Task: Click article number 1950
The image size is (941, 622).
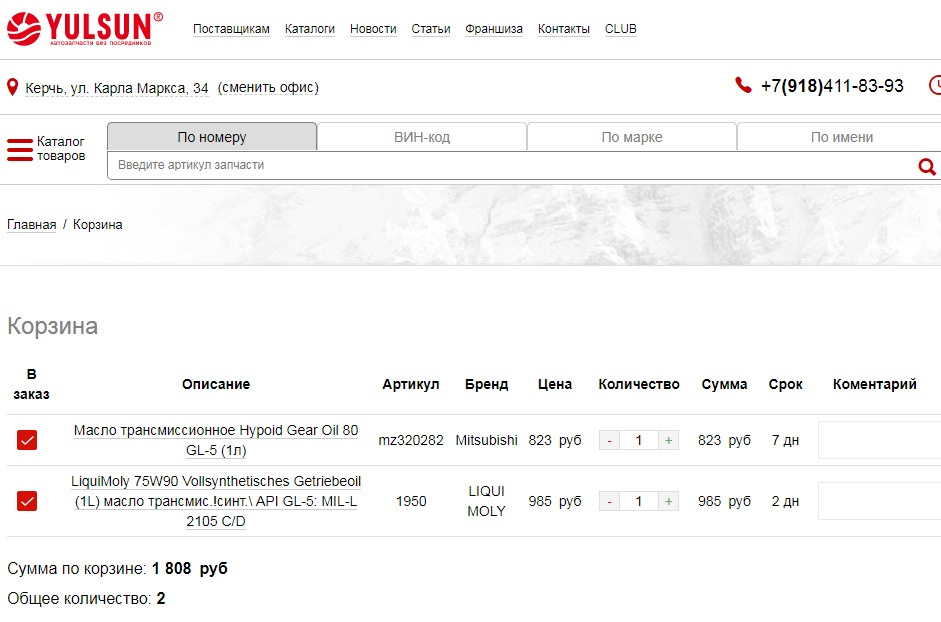Action: pos(411,501)
